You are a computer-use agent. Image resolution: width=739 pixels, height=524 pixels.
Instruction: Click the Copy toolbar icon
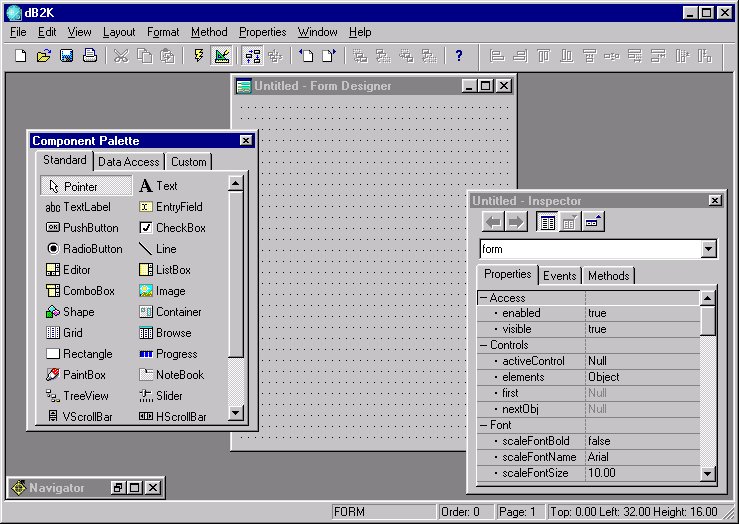tap(144, 56)
